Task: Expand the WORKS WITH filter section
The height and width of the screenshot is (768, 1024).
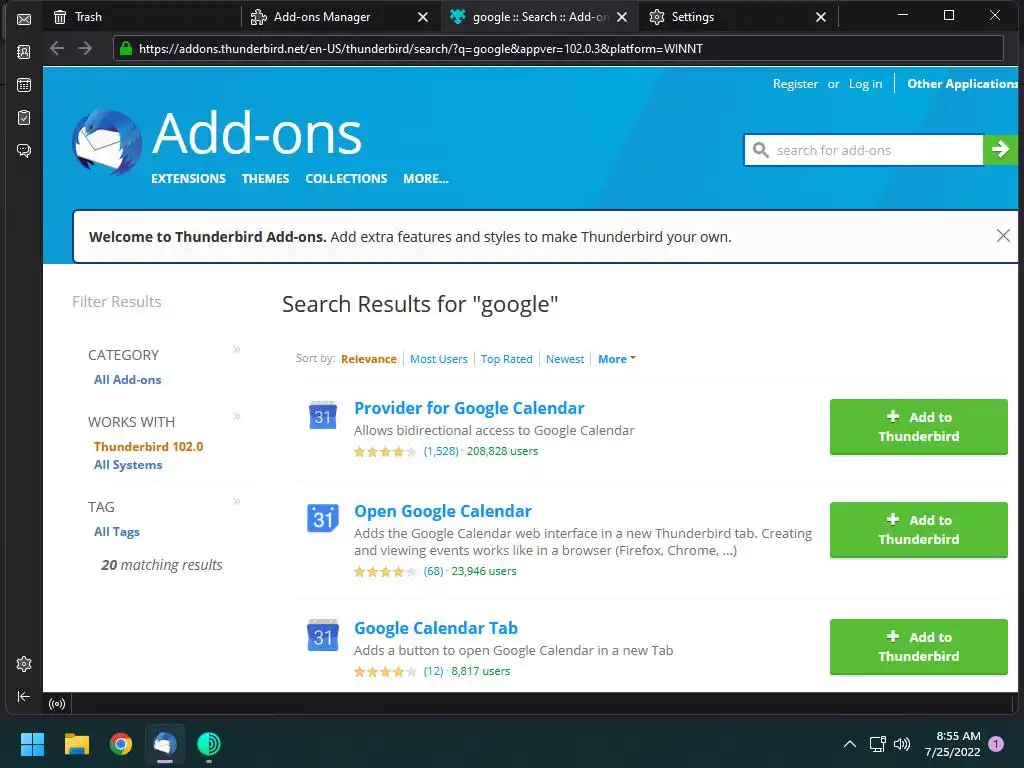Action: 237,417
